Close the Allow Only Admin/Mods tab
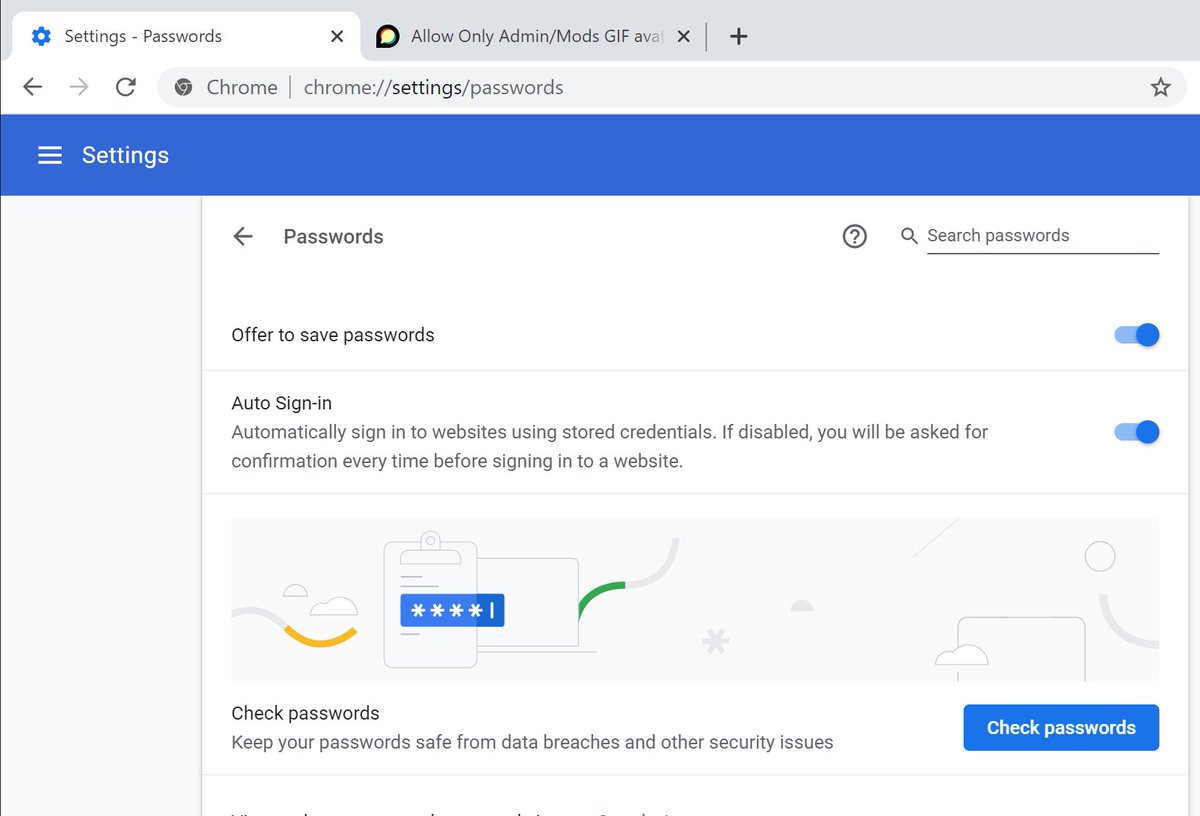Viewport: 1200px width, 816px height. (683, 37)
